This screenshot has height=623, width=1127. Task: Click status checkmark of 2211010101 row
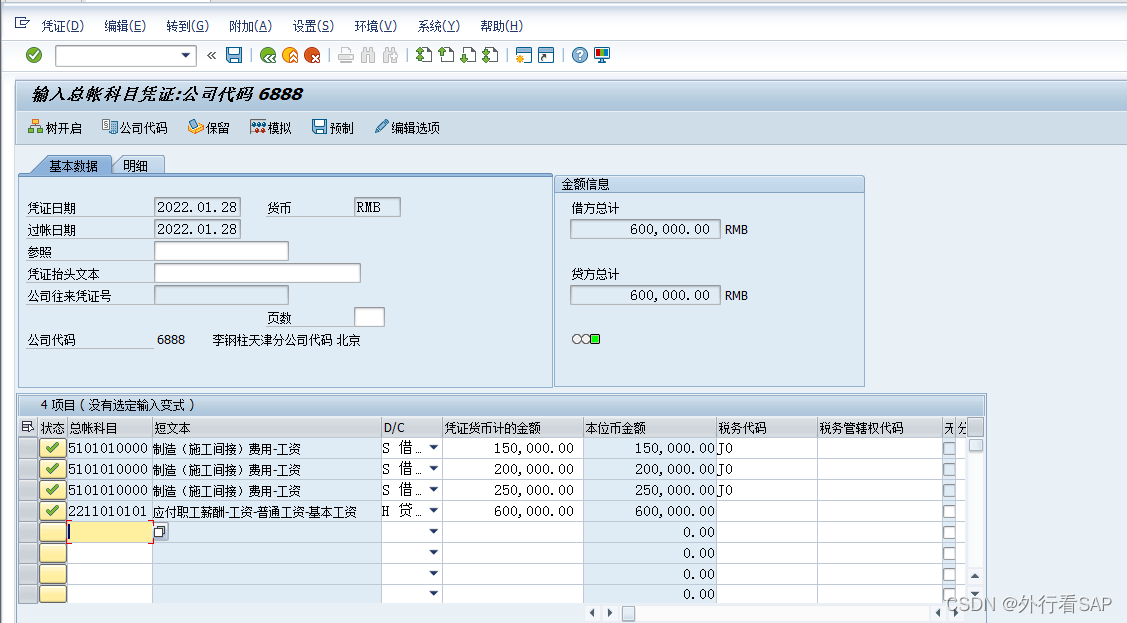point(52,511)
